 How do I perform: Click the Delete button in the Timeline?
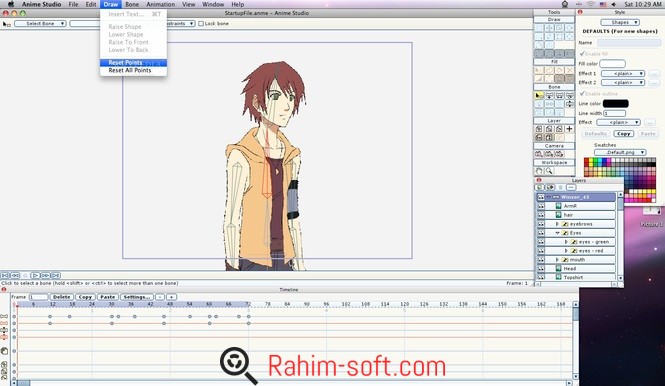click(61, 297)
